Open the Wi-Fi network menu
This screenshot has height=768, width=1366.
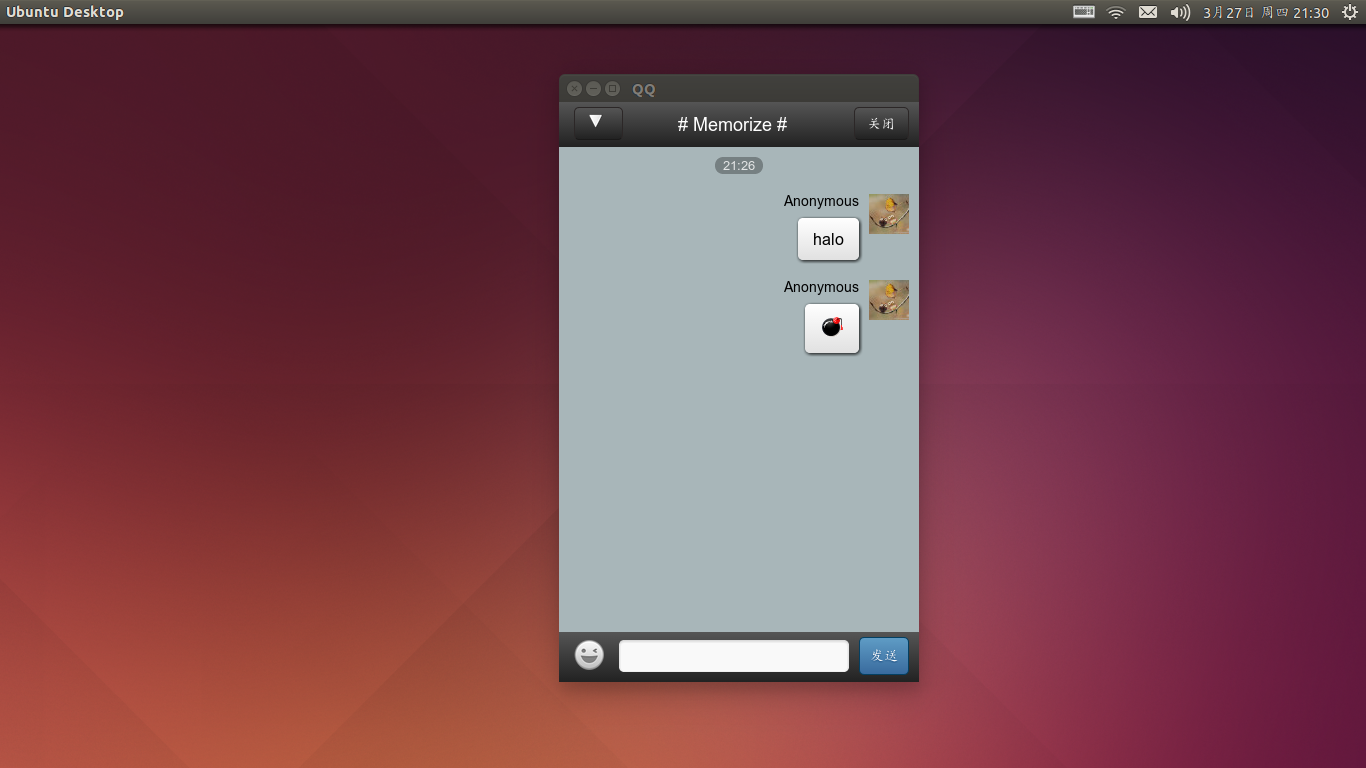[x=1116, y=12]
